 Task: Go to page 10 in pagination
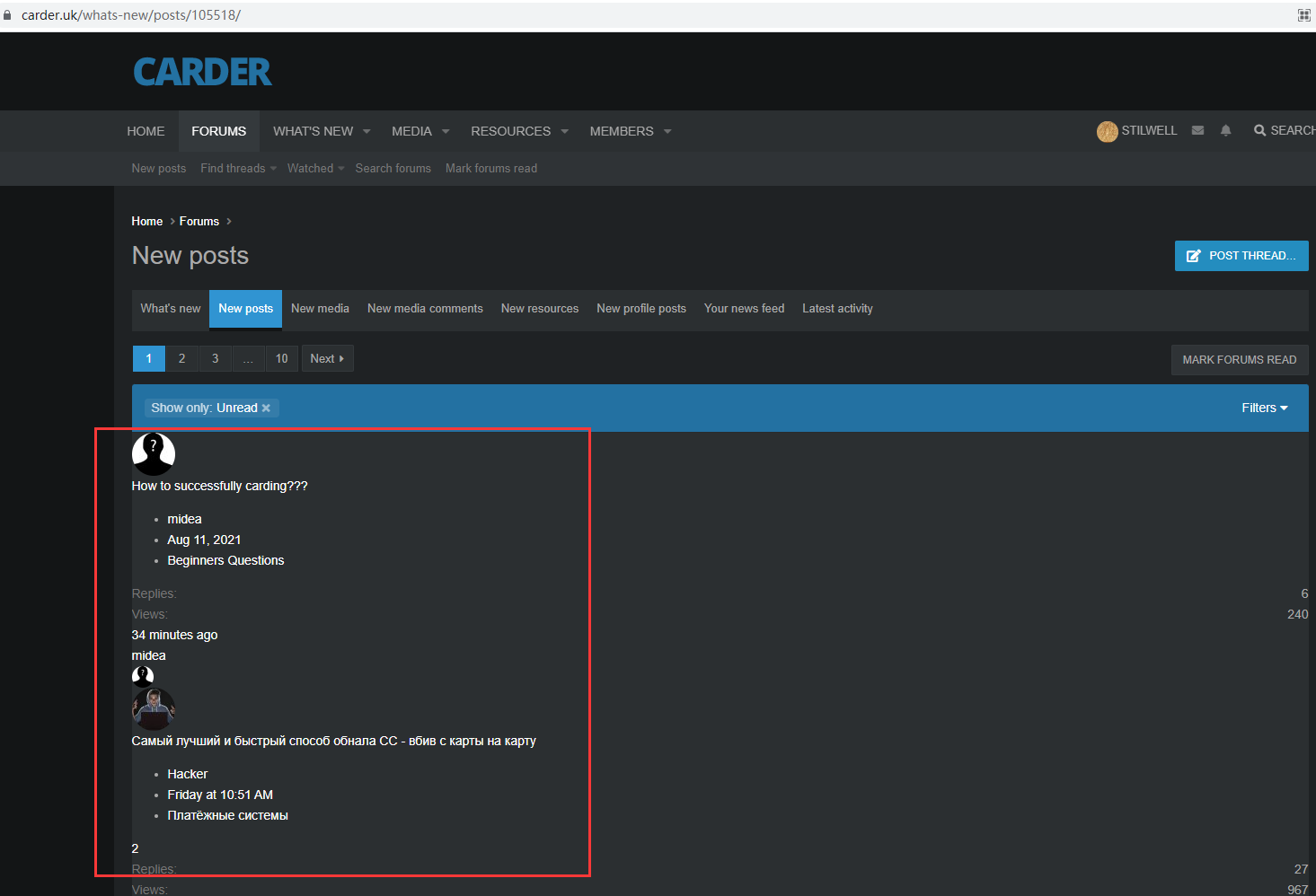281,359
